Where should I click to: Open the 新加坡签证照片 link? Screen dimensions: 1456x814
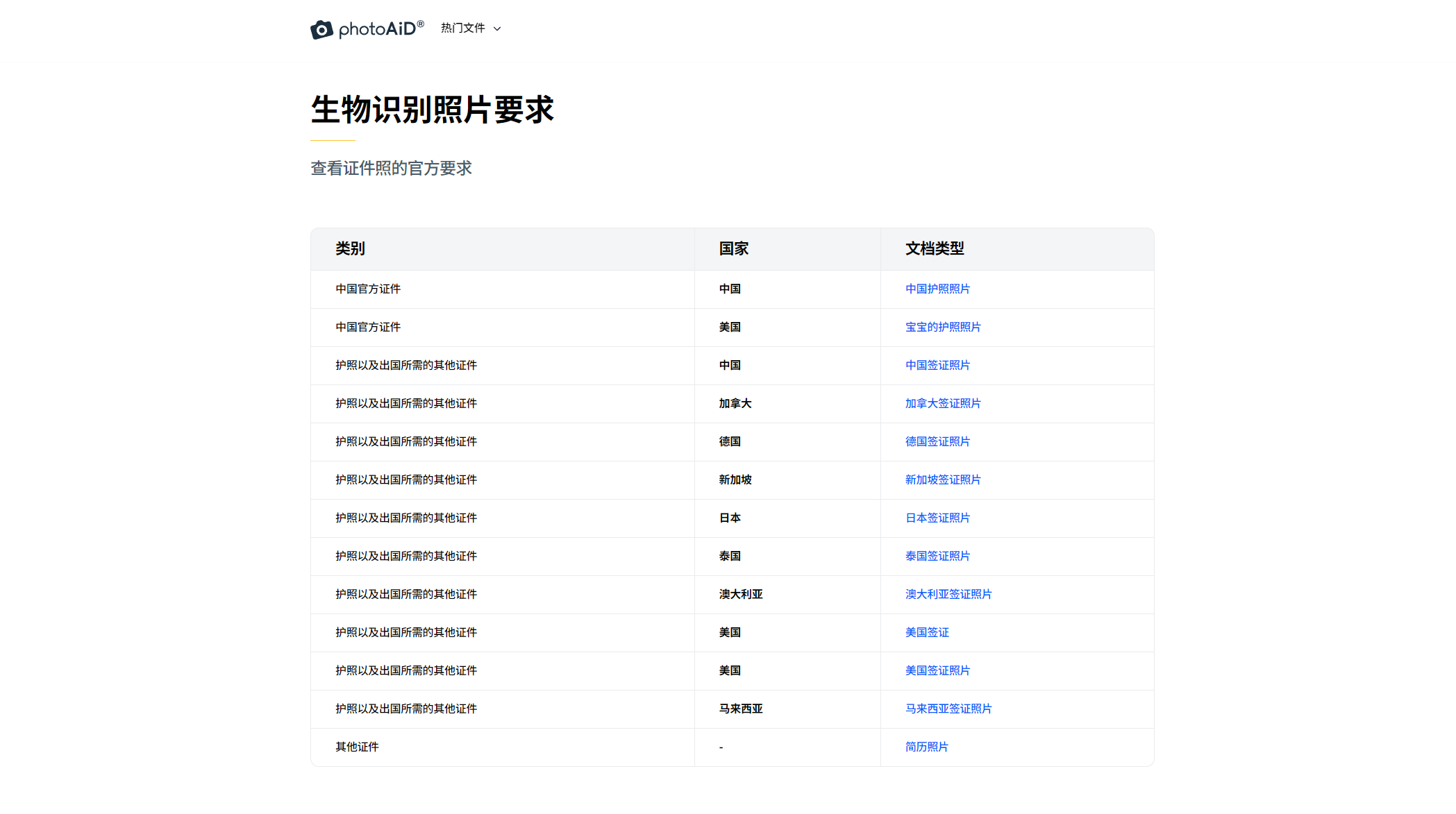click(x=942, y=480)
